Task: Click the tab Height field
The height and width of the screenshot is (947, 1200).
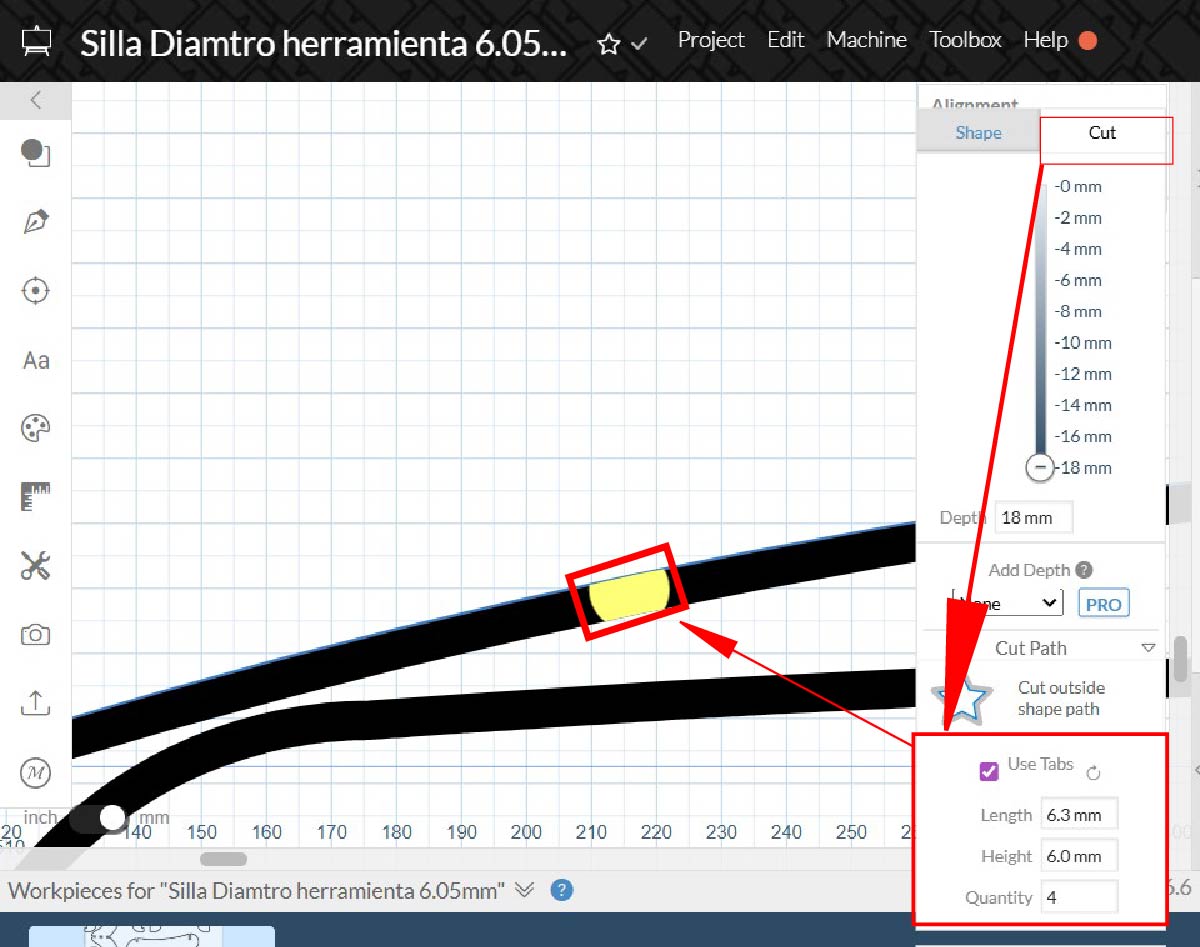Action: (1079, 856)
